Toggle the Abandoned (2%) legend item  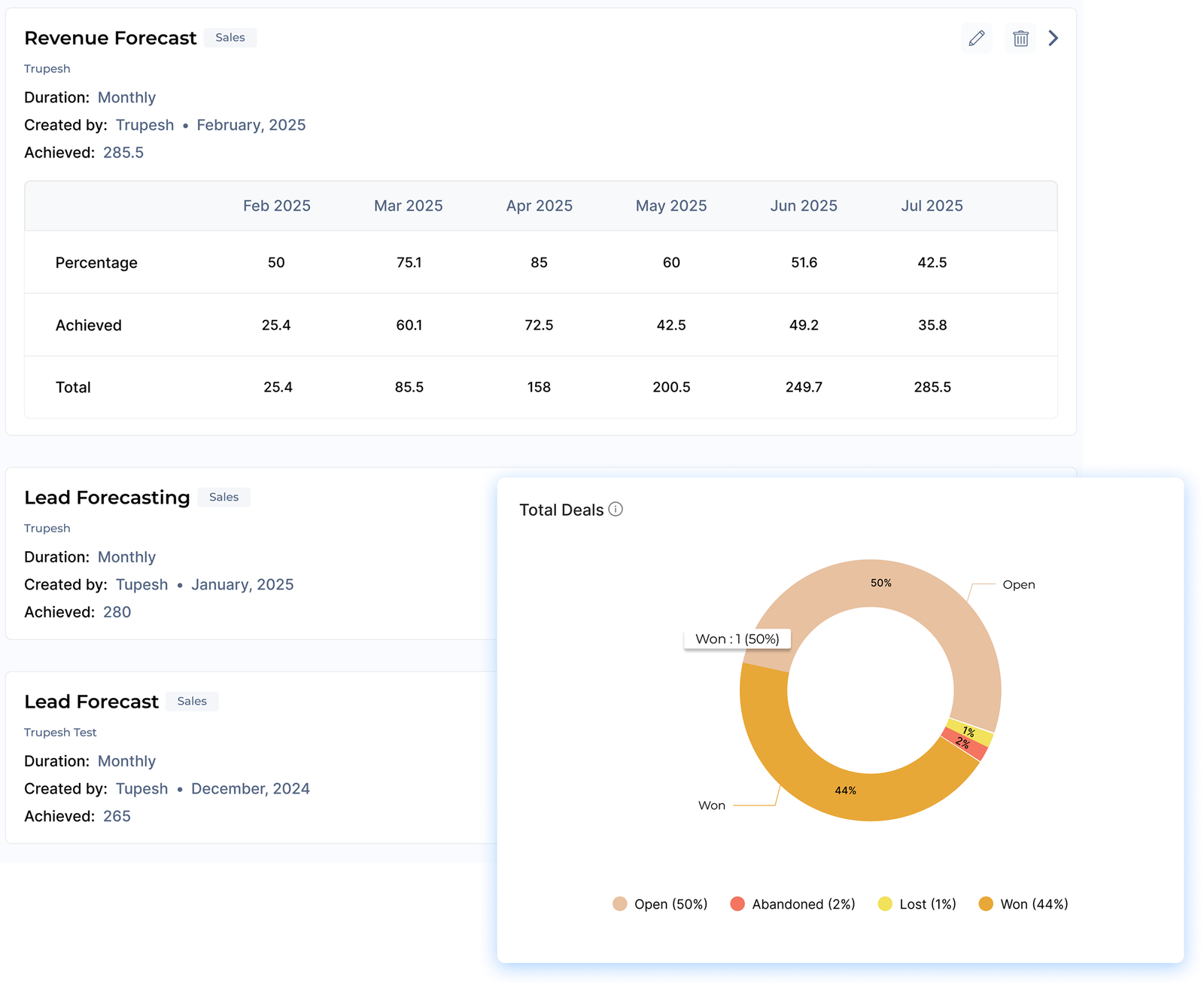(792, 904)
